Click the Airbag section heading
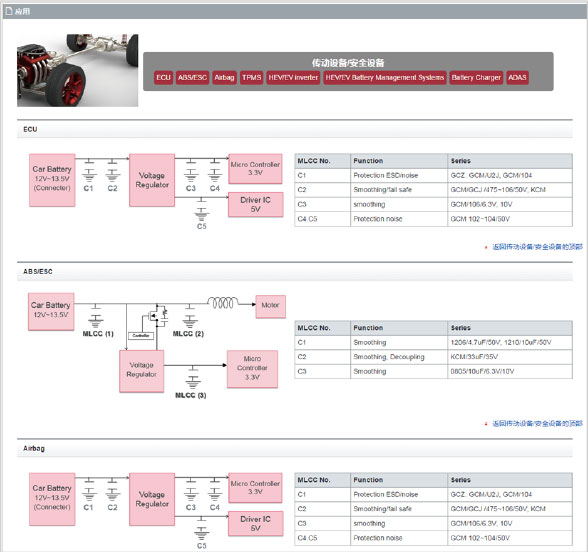 pyautogui.click(x=34, y=448)
